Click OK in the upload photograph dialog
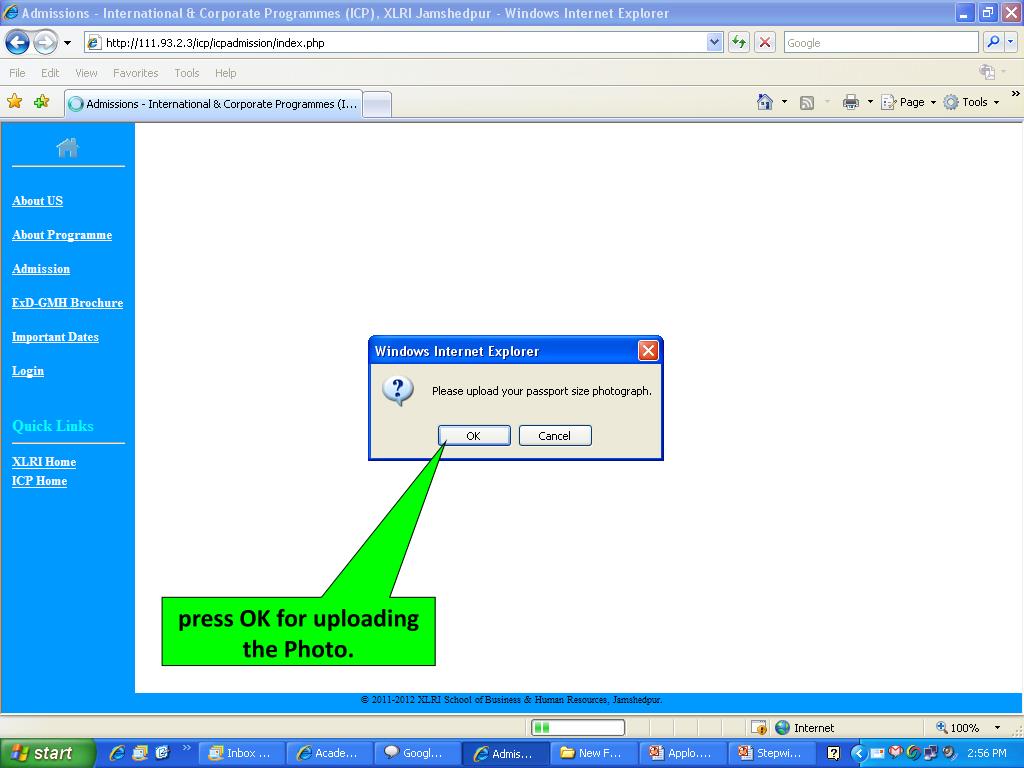 474,436
